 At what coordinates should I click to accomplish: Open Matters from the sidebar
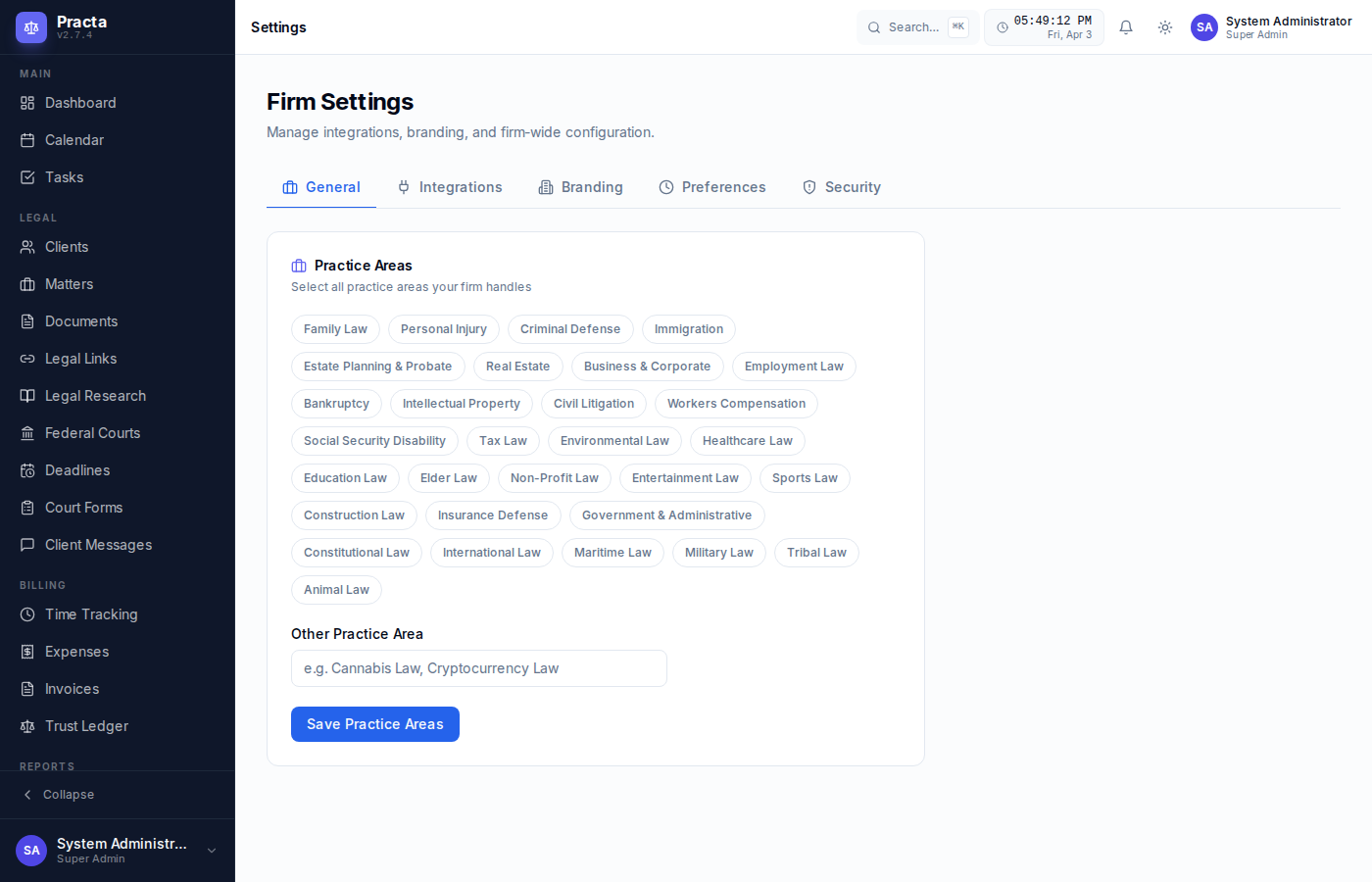[118, 284]
